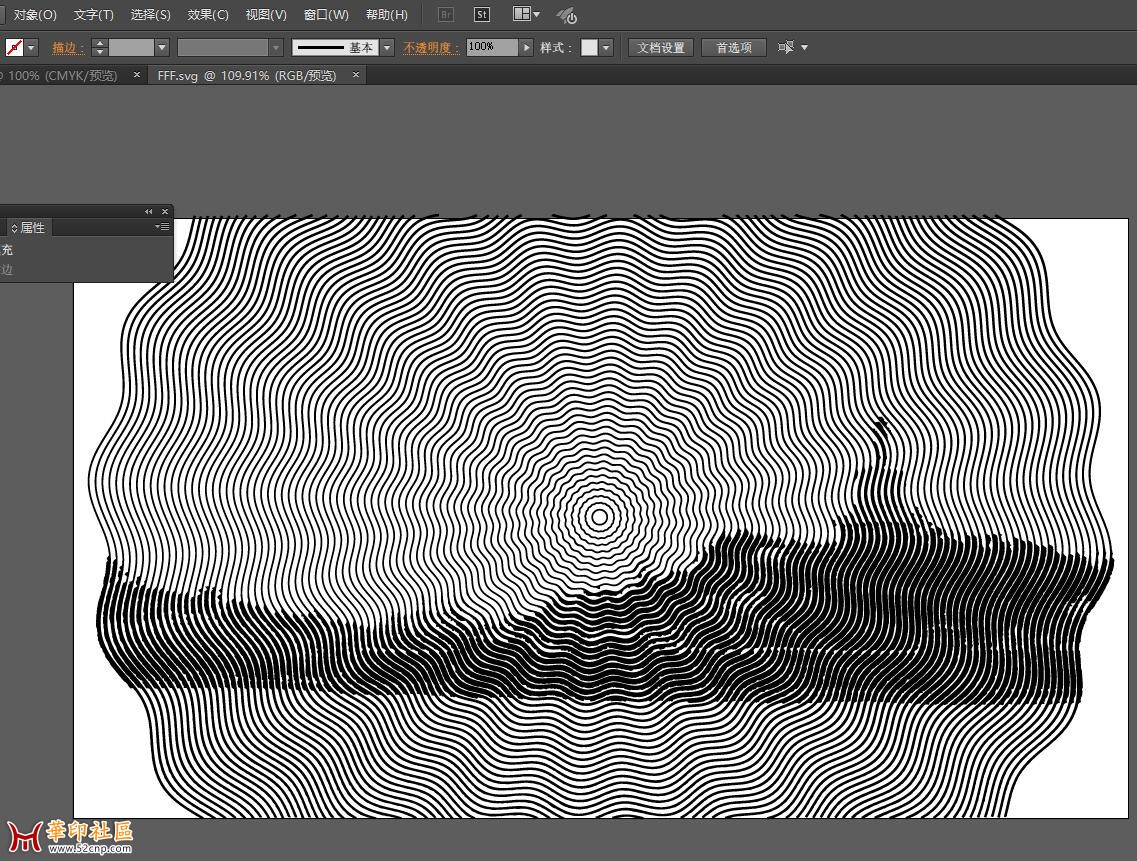Click the align-to selection icon in control bar
This screenshot has height=861, width=1137.
point(786,47)
